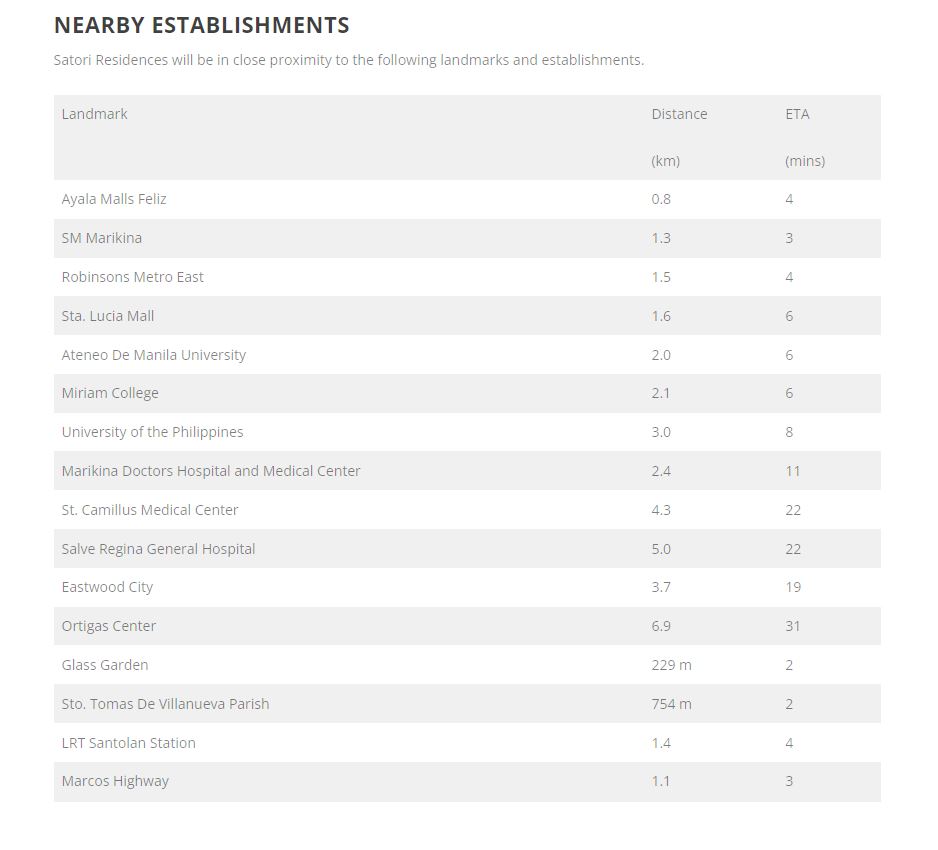Select University of the Philippines entry
The image size is (938, 850).
tap(152, 432)
